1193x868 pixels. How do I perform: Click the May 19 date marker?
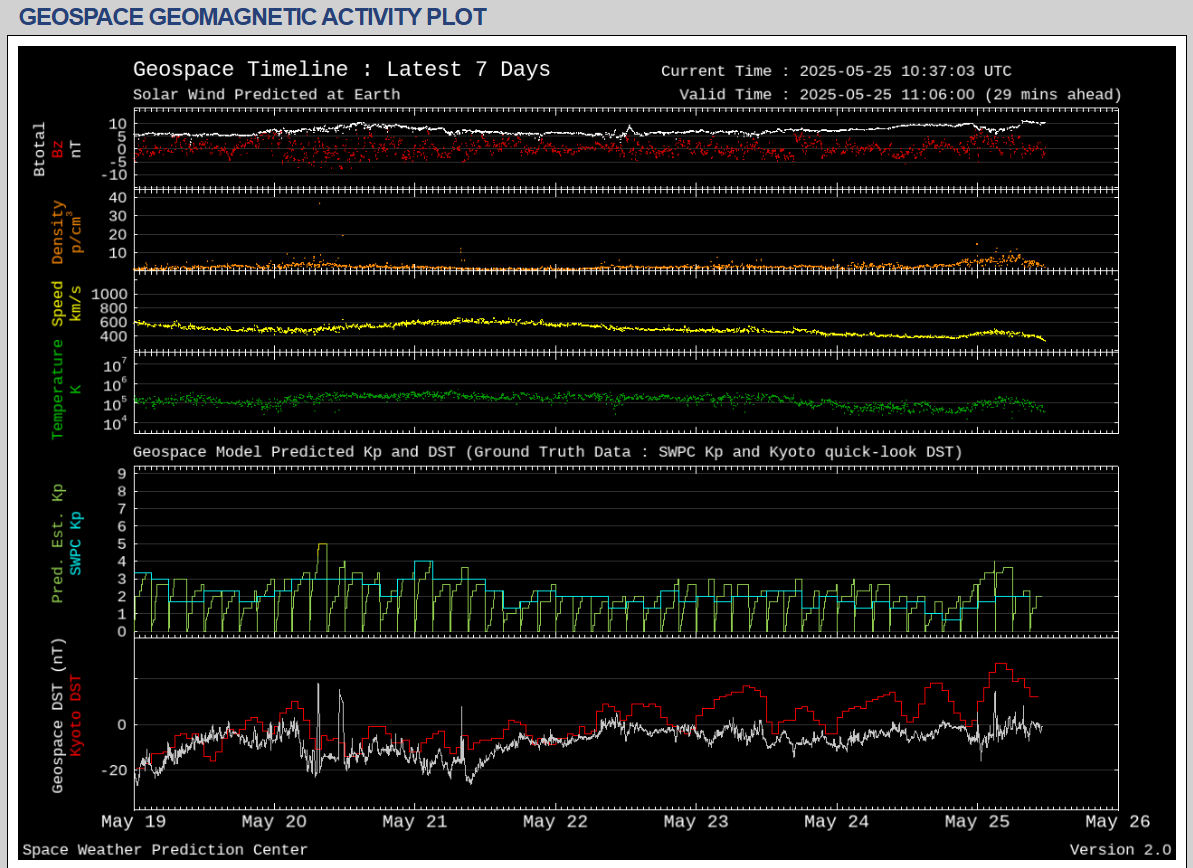[133, 822]
